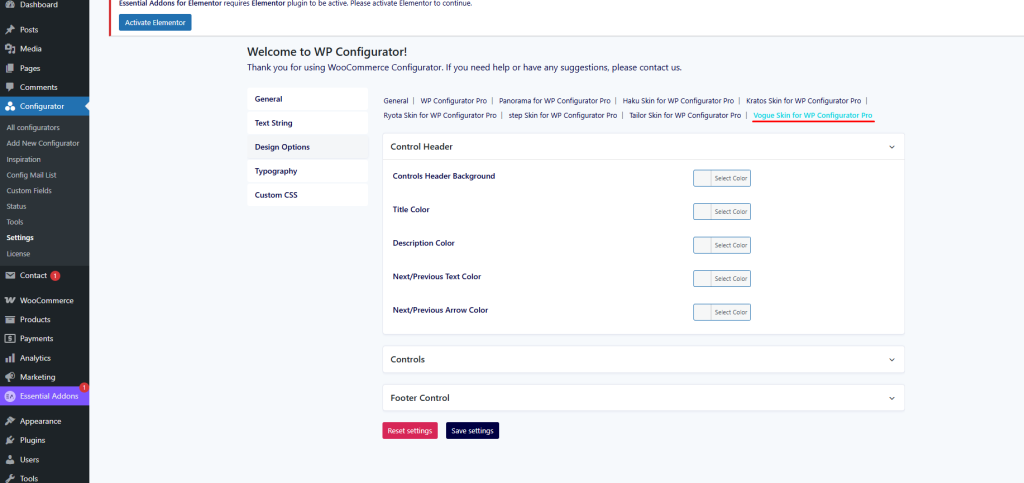Select step Skin for WP Configurator Pro
This screenshot has width=1024, height=483.
pyautogui.click(x=562, y=116)
